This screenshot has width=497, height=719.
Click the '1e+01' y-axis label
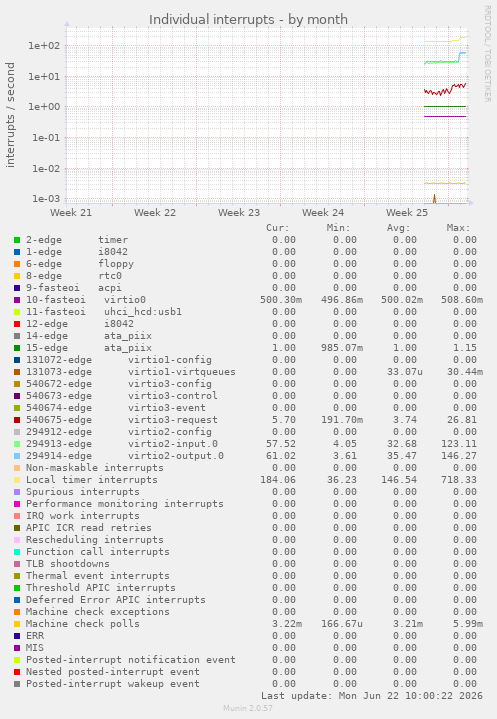(x=44, y=77)
